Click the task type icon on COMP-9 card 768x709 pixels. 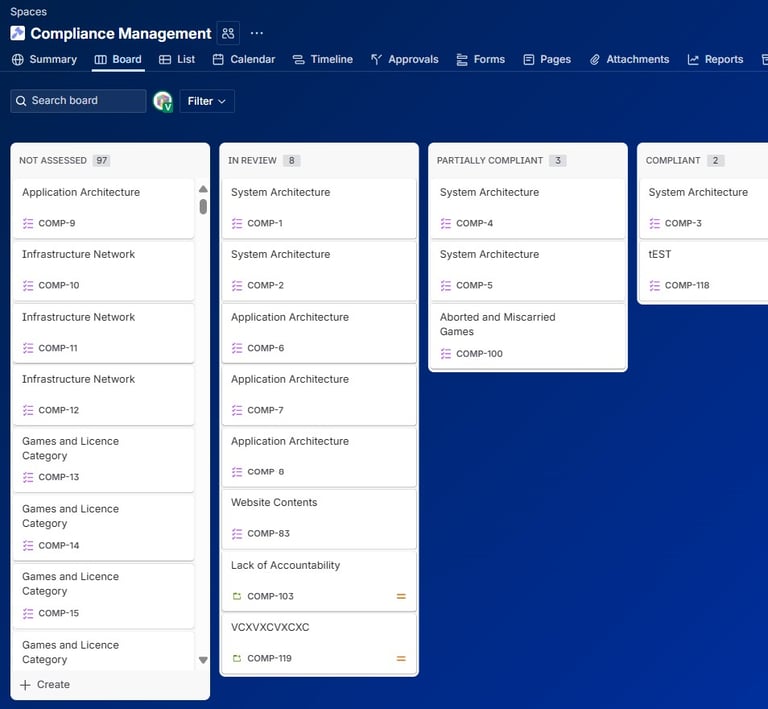pos(28,223)
